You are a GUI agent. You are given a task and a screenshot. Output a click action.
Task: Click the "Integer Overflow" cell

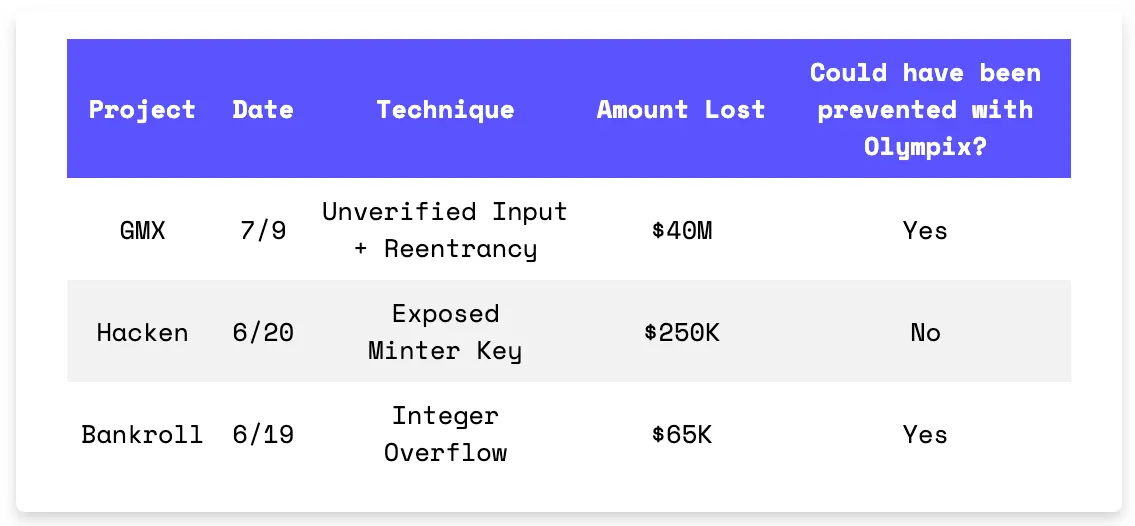coord(445,434)
